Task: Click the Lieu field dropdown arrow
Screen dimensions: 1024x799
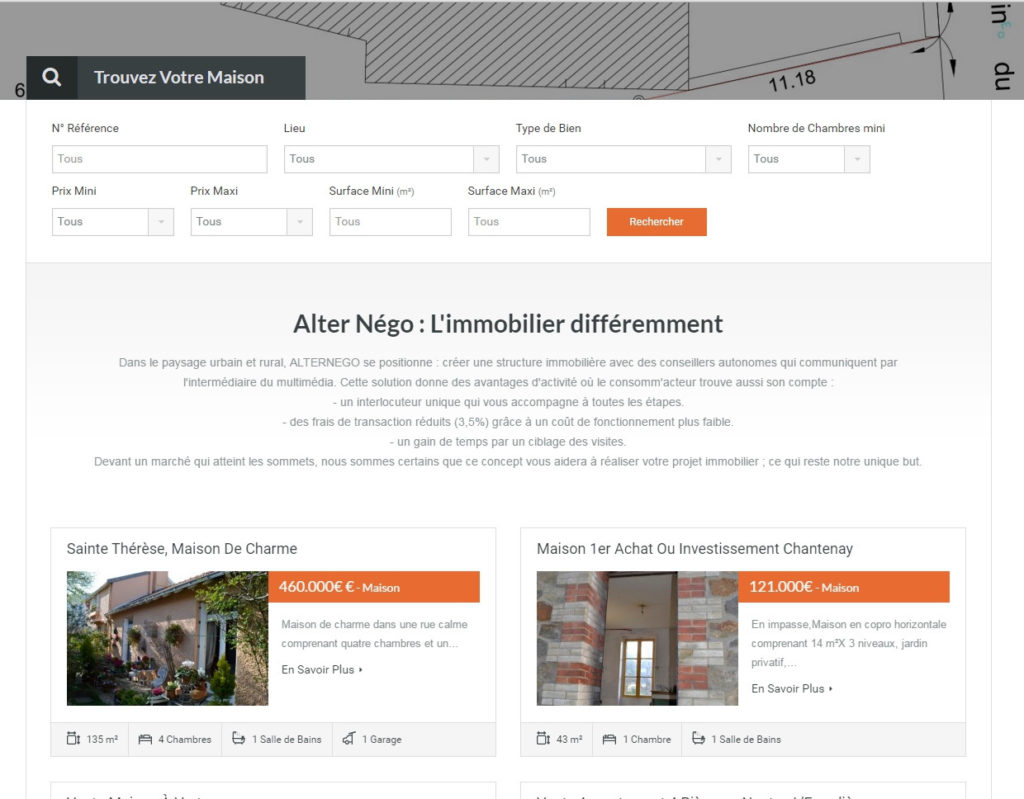Action: coord(487,159)
